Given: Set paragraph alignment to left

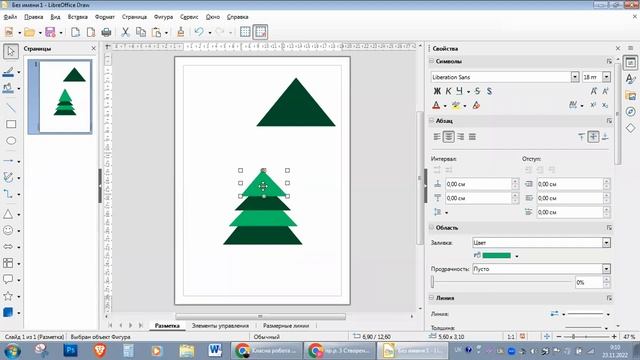Looking at the screenshot, I should click(437, 137).
